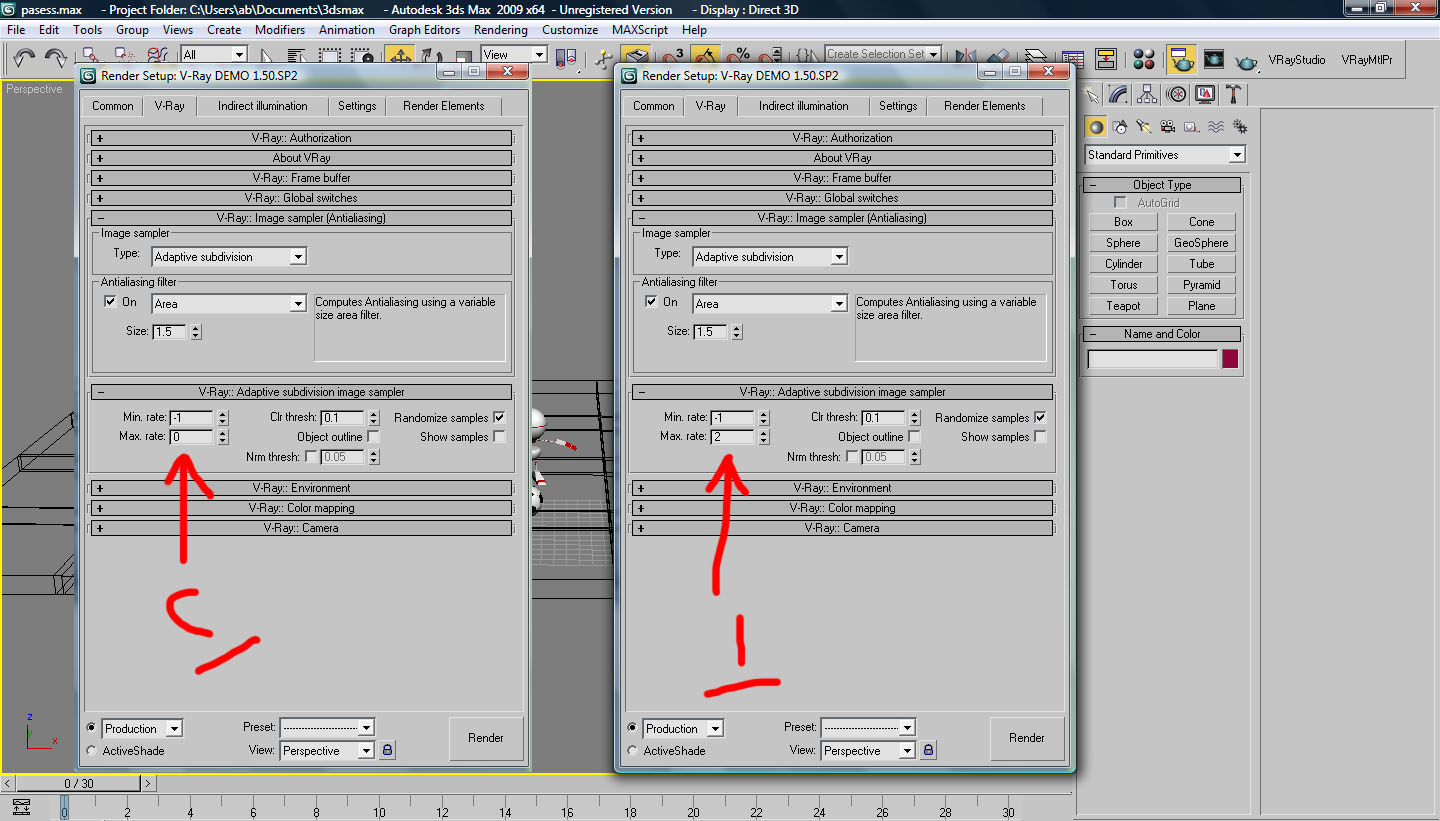Viewport: 1440px width, 821px height.
Task: Switch to Indirect illumination tab in right window
Action: click(803, 106)
